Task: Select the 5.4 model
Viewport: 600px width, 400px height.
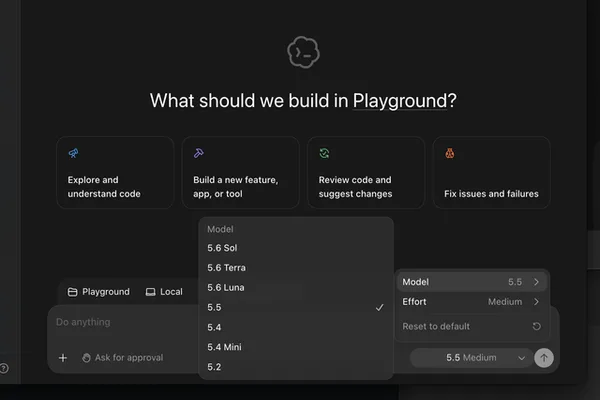Action: [x=296, y=327]
